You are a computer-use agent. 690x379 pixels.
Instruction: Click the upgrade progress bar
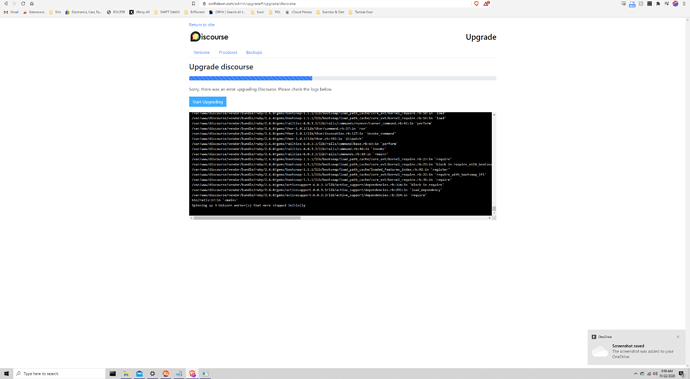[x=342, y=78]
